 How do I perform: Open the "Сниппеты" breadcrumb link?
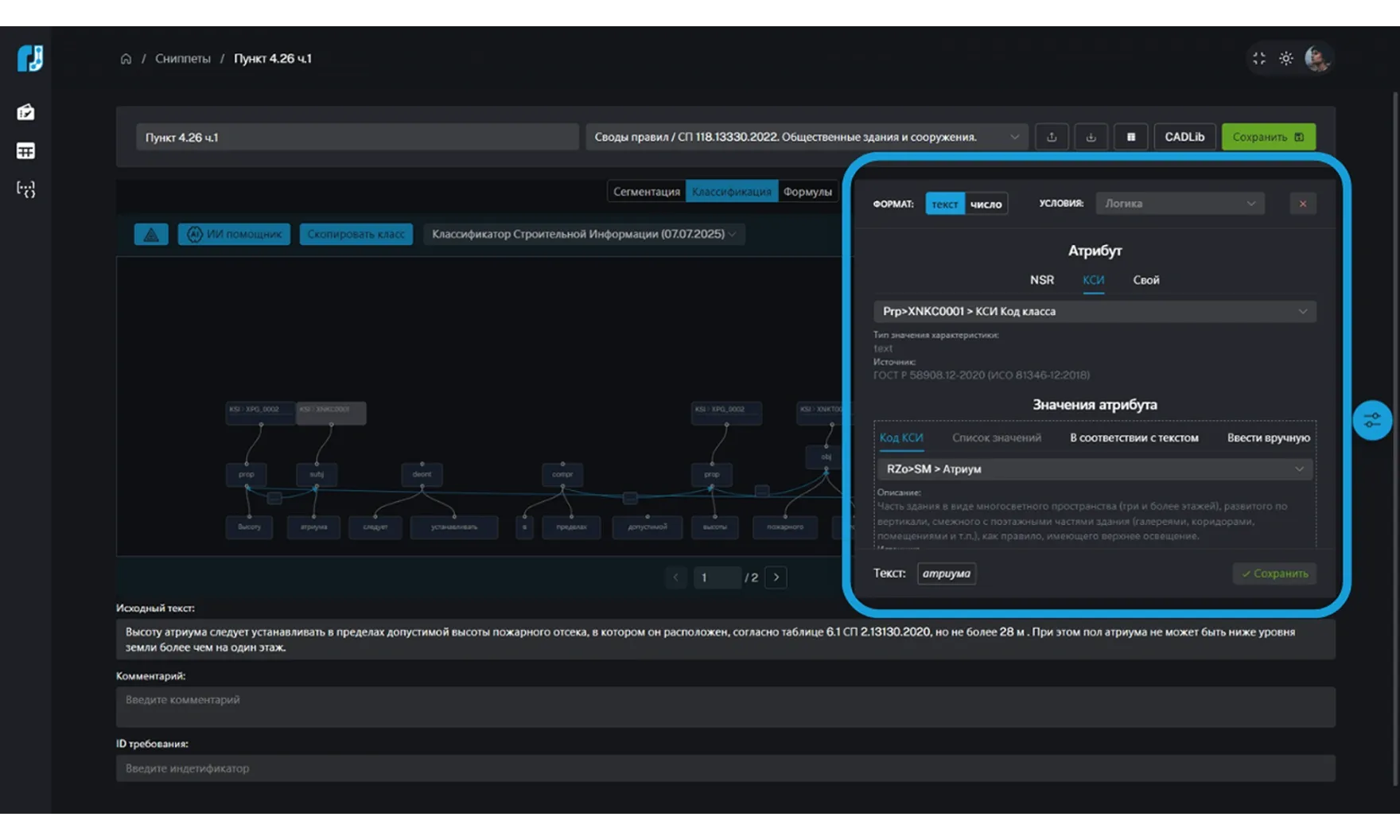(183, 59)
